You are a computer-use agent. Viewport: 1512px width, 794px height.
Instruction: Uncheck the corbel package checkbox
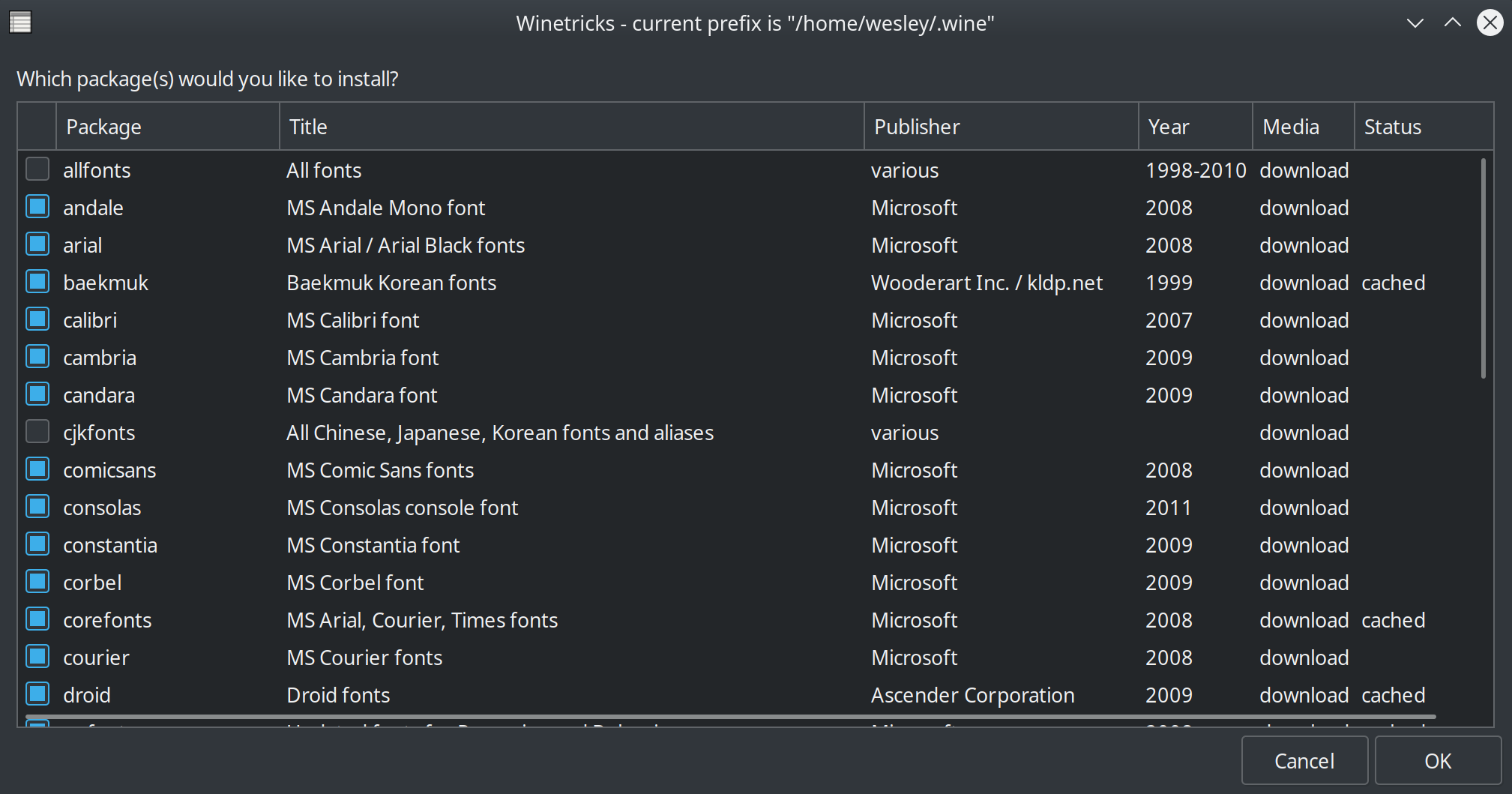click(37, 582)
